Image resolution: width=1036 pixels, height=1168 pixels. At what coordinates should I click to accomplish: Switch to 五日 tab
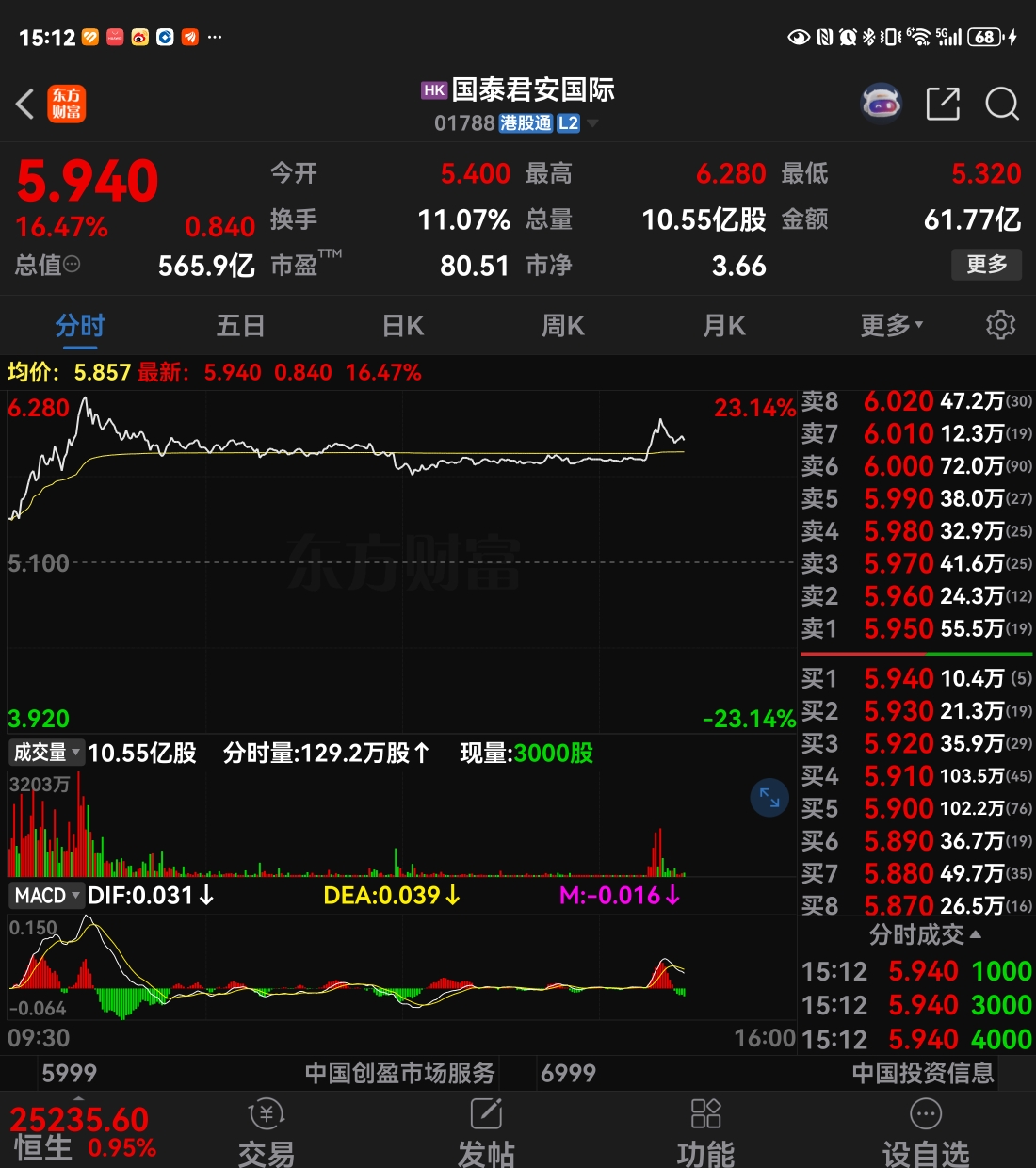click(240, 325)
